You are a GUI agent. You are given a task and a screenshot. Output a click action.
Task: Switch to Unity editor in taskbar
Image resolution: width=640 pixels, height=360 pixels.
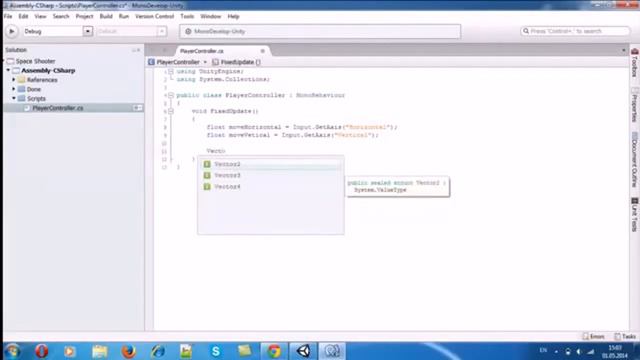(303, 351)
